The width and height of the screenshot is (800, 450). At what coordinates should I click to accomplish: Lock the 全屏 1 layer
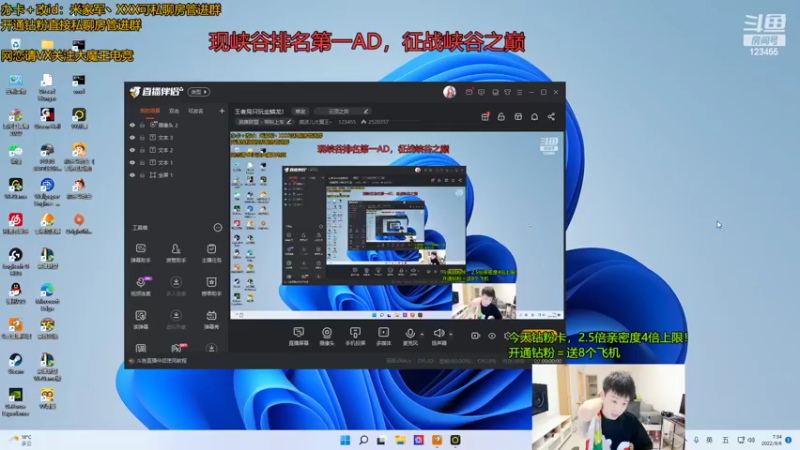(142, 175)
